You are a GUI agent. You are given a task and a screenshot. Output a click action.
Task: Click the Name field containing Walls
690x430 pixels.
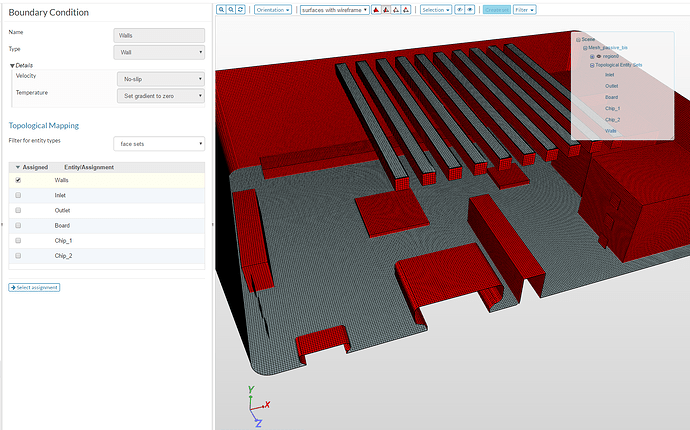(159, 34)
